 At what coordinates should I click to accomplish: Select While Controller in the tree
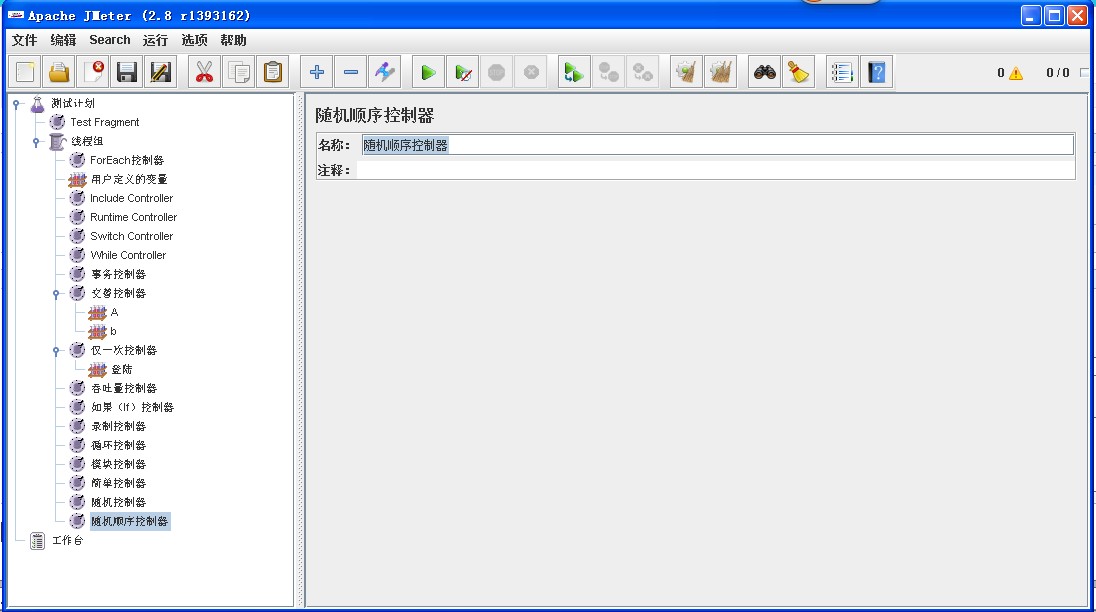pyautogui.click(x=128, y=255)
